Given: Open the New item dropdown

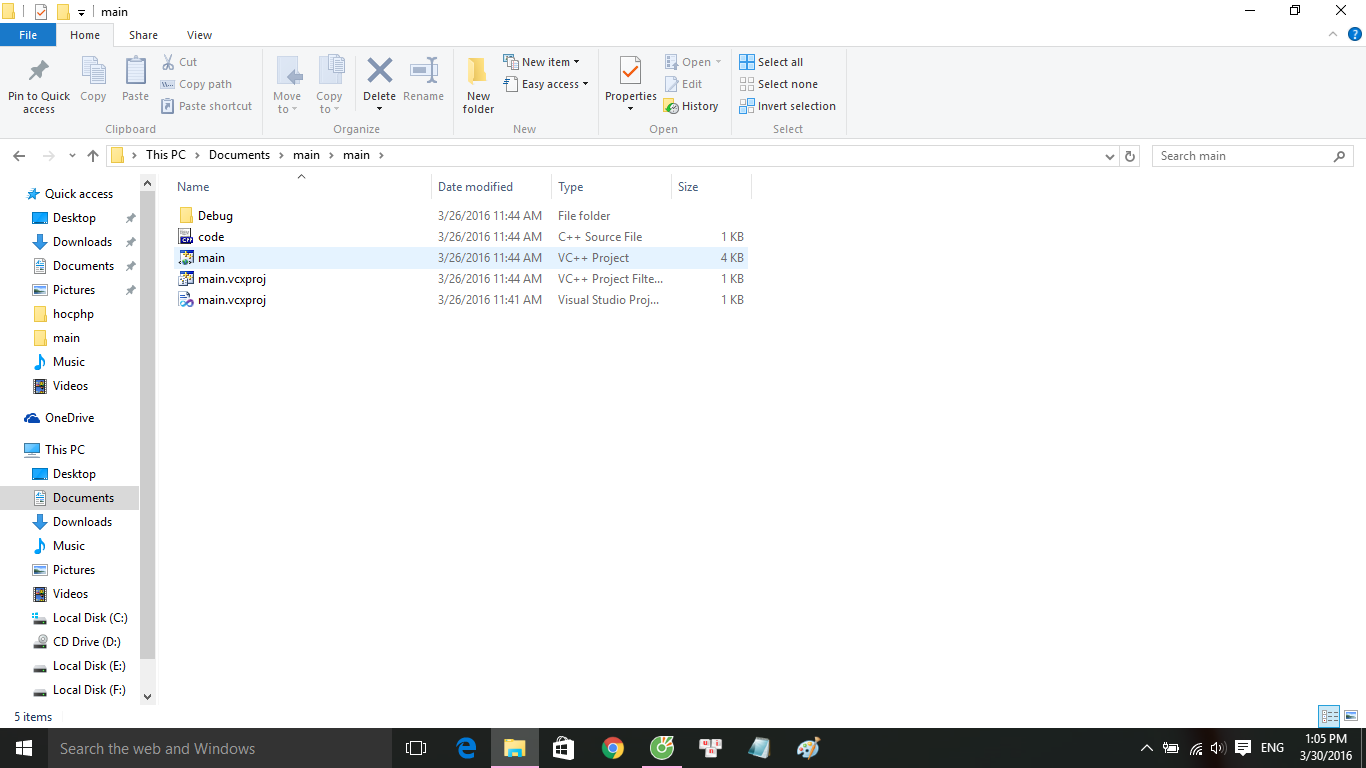Looking at the screenshot, I should (549, 62).
